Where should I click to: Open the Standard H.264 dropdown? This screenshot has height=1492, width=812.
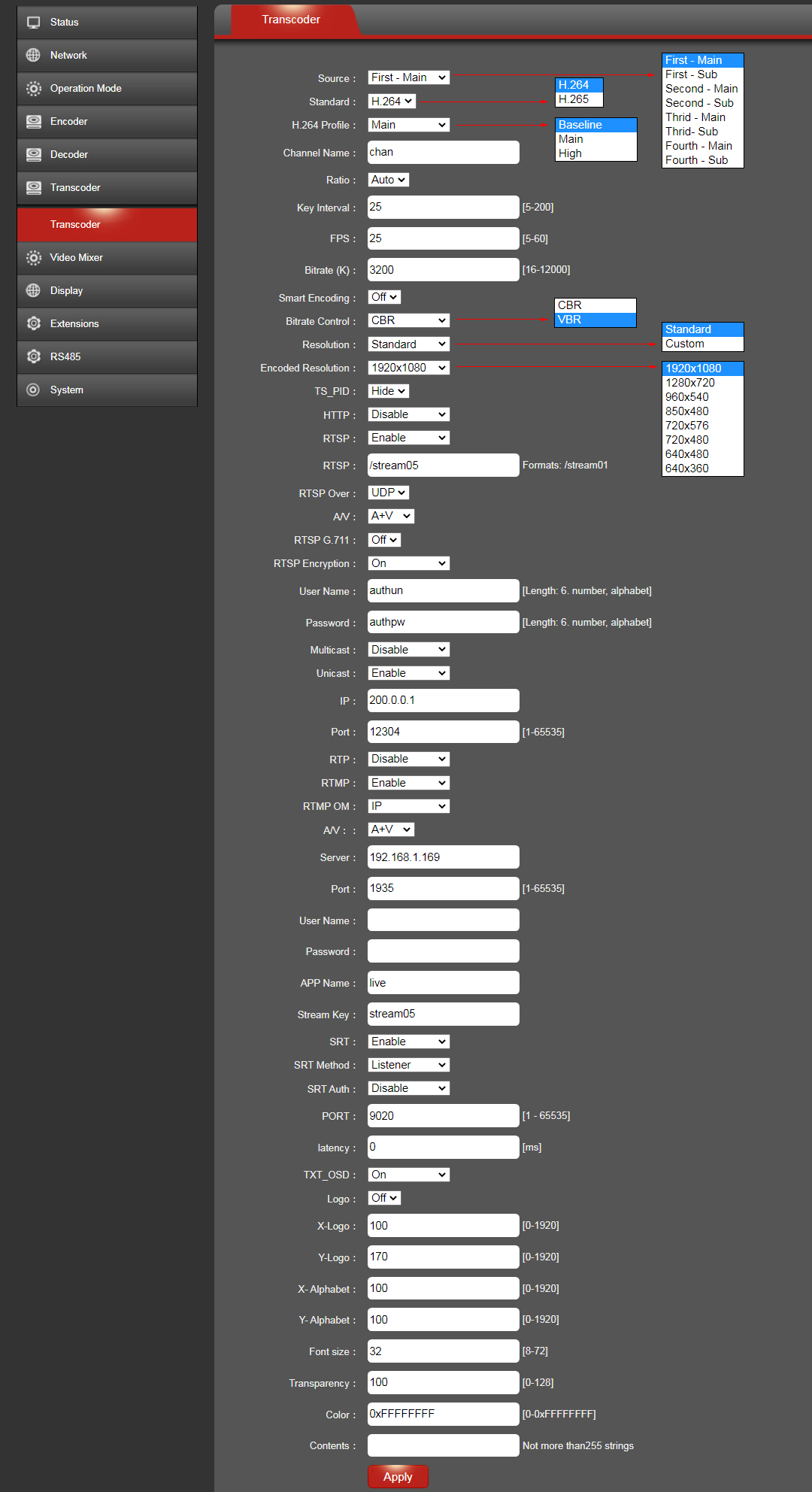[x=392, y=102]
